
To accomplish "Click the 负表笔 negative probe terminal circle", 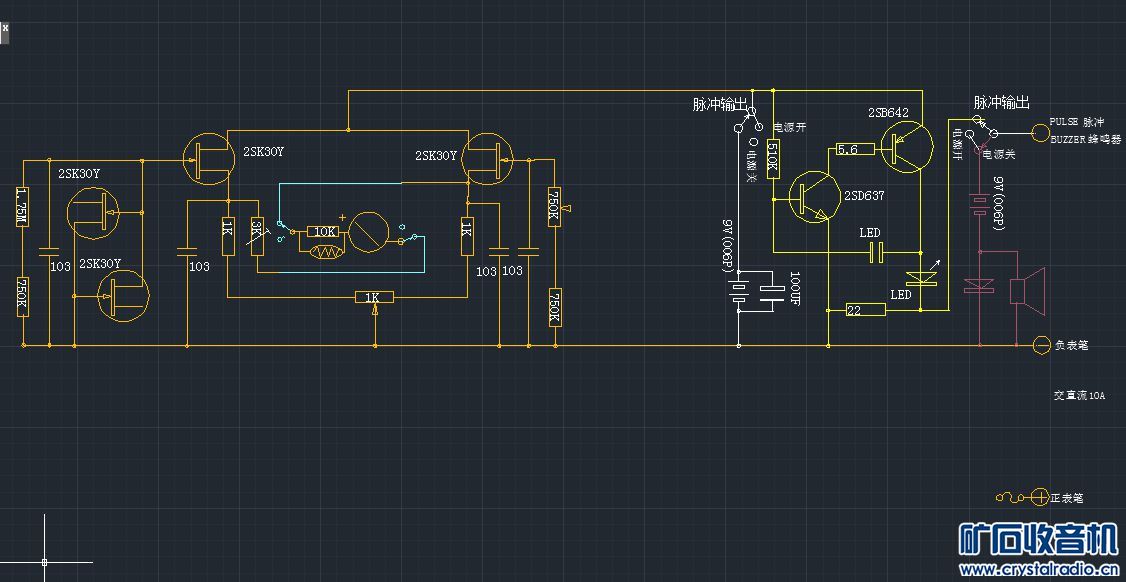I will (x=1042, y=346).
